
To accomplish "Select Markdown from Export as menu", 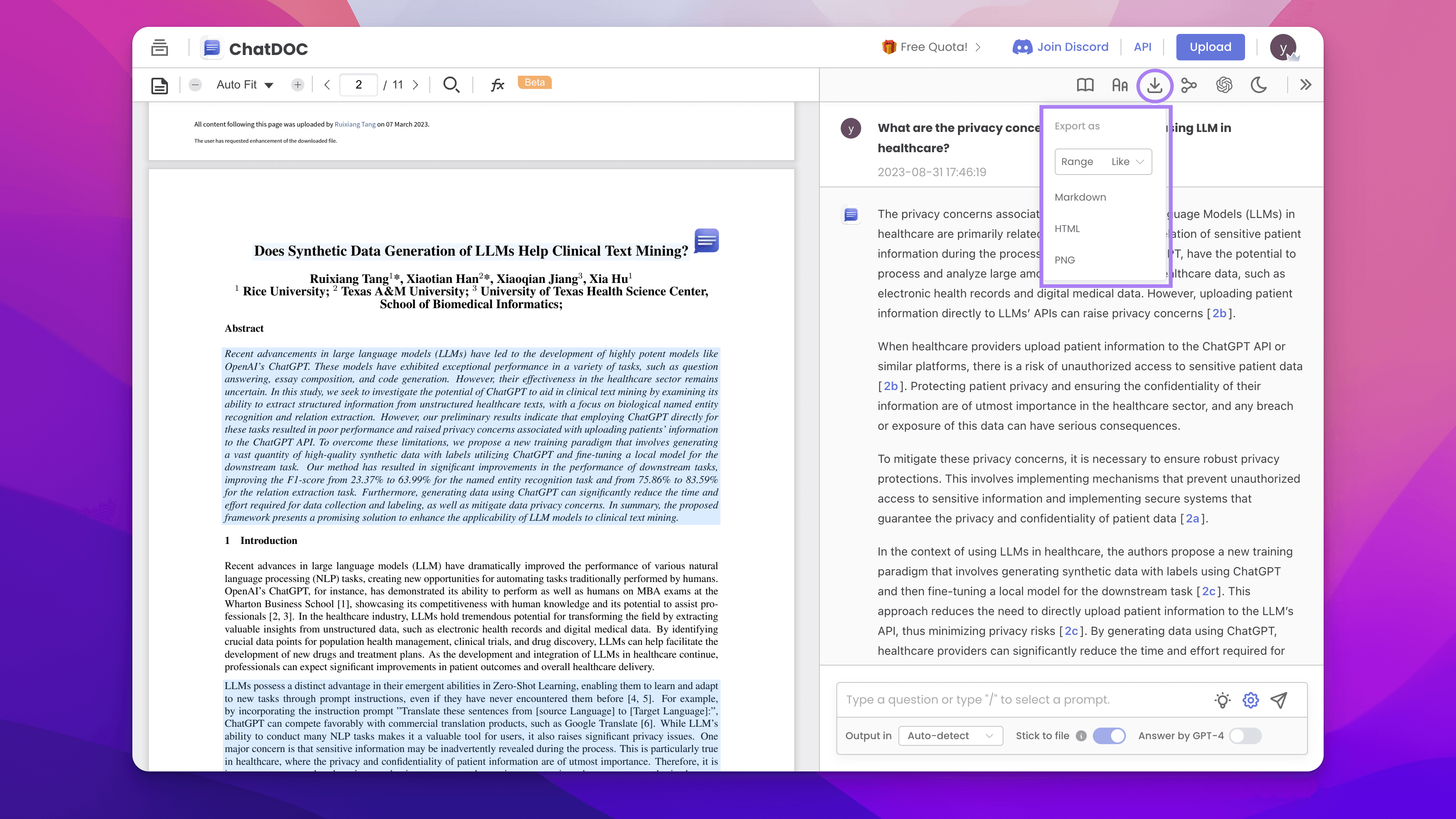I will [x=1080, y=197].
